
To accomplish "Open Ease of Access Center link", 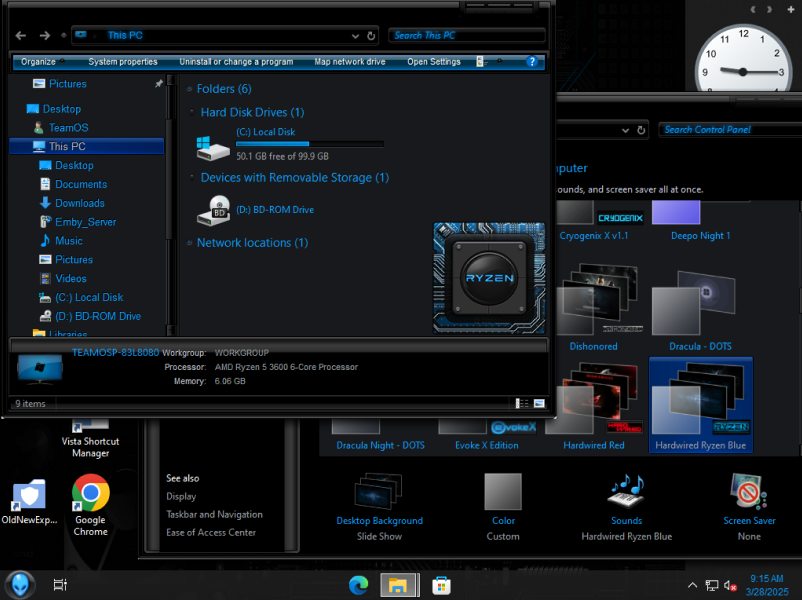I will [x=211, y=532].
